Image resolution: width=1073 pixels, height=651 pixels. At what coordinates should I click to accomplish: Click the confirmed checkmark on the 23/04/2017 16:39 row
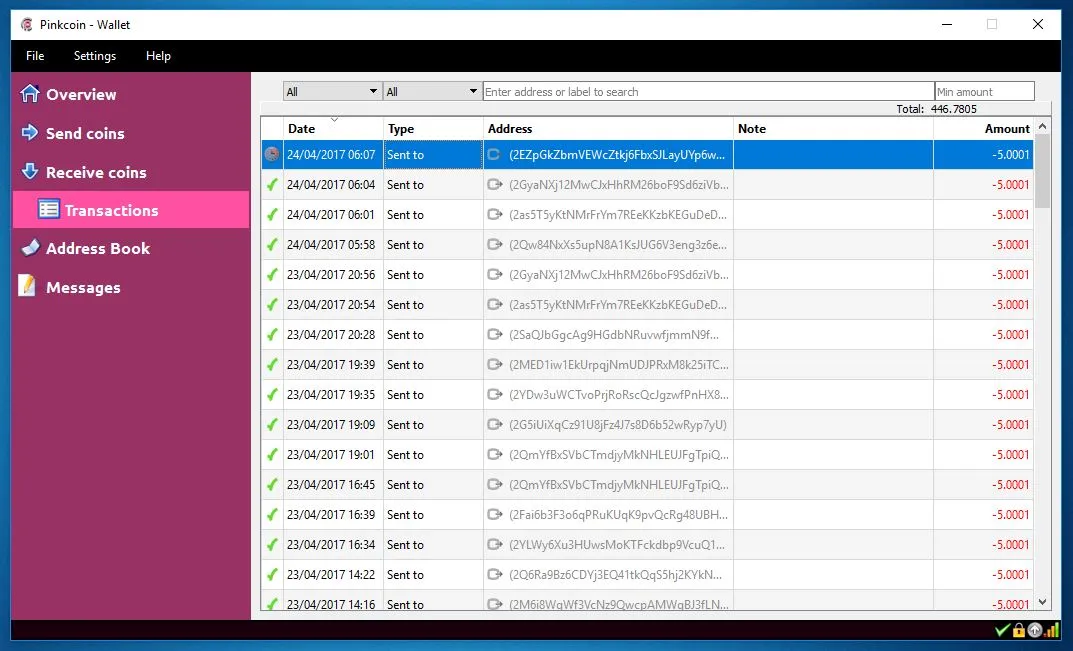click(272, 515)
